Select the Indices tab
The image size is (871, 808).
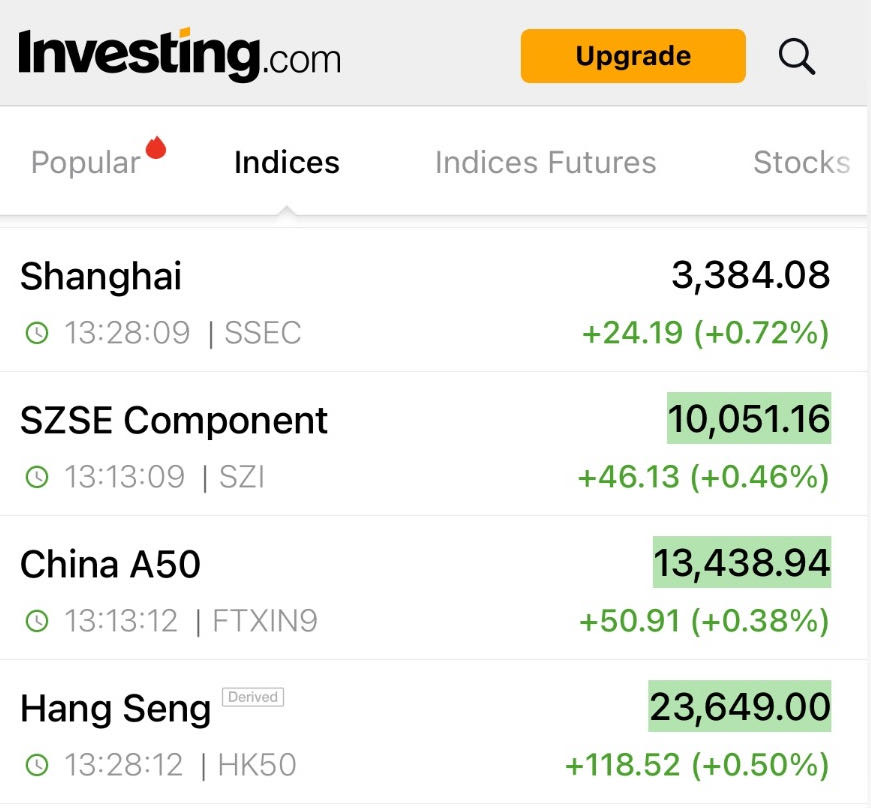287,163
